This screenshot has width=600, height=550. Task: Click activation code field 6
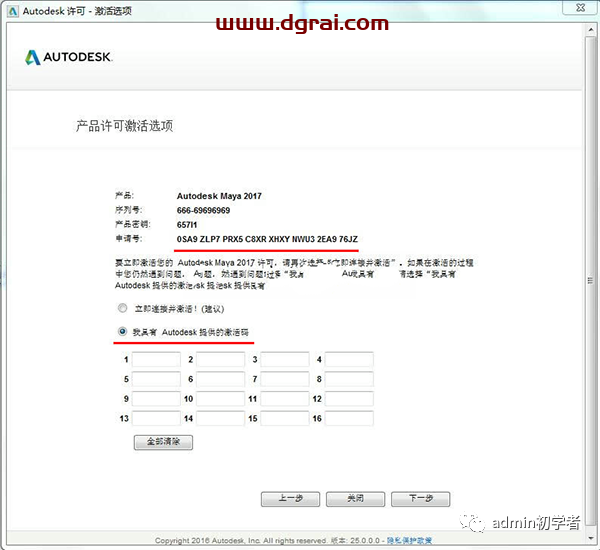(220, 379)
